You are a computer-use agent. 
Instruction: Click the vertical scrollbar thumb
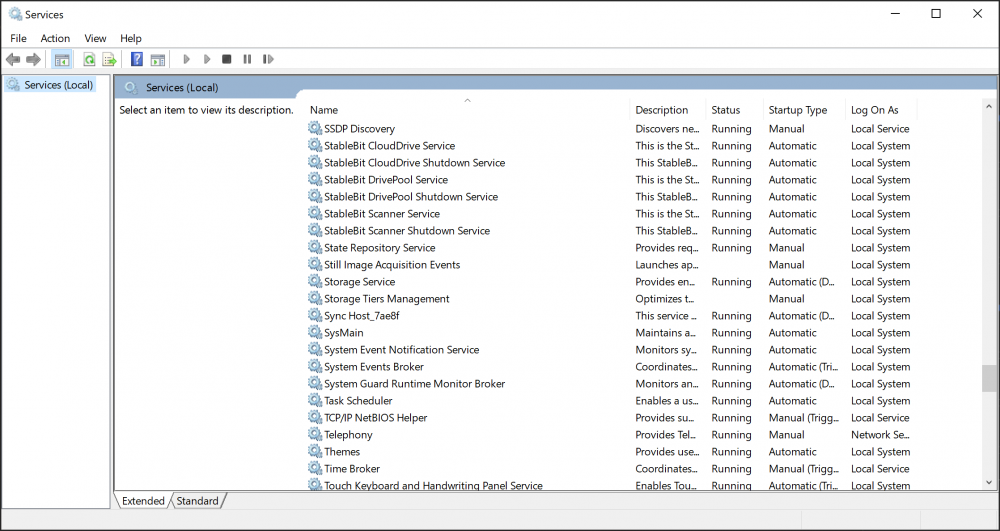point(989,378)
